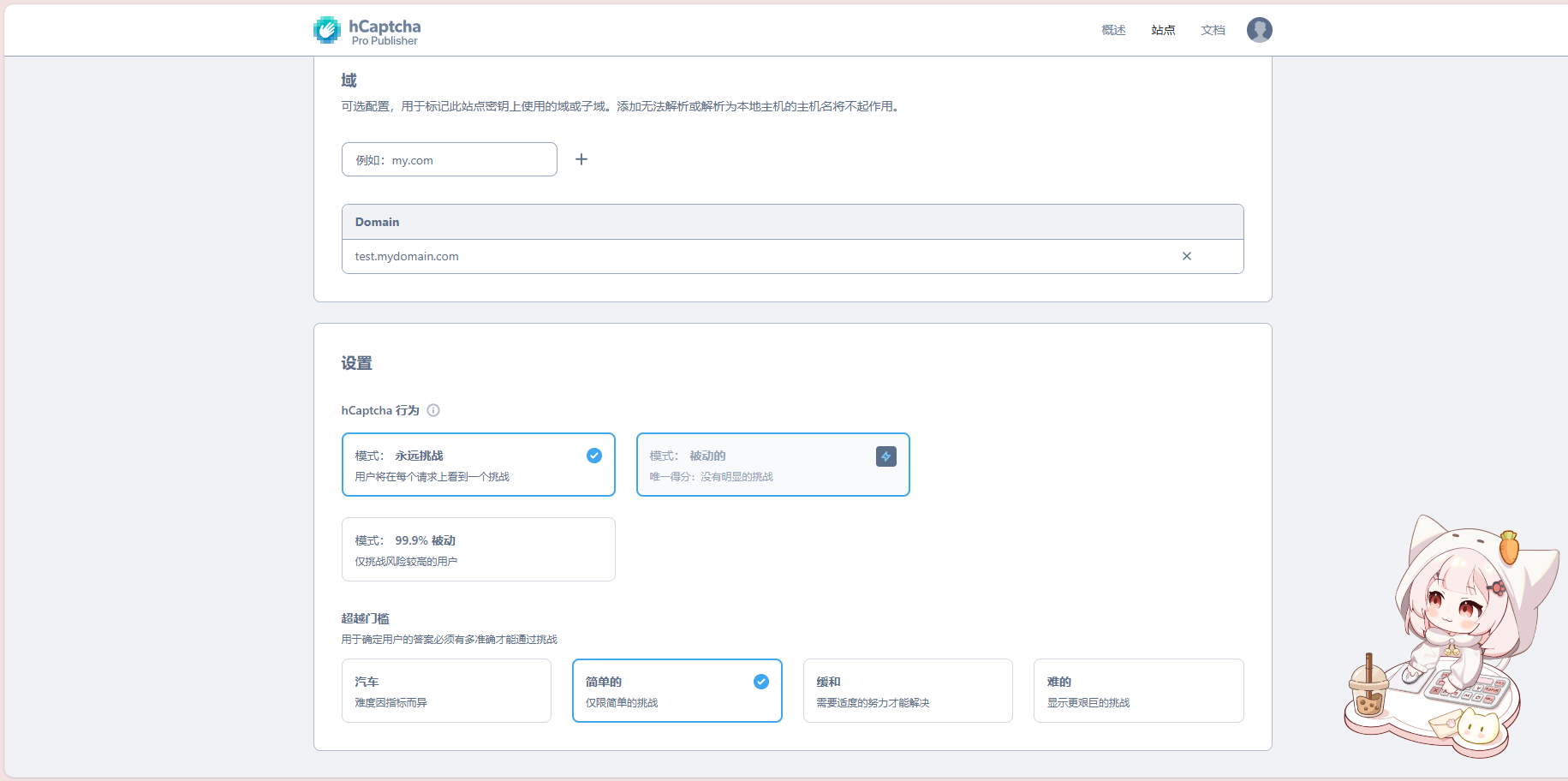Open the 文档 docs link
Image resolution: width=1568 pixels, height=781 pixels.
click(x=1213, y=30)
